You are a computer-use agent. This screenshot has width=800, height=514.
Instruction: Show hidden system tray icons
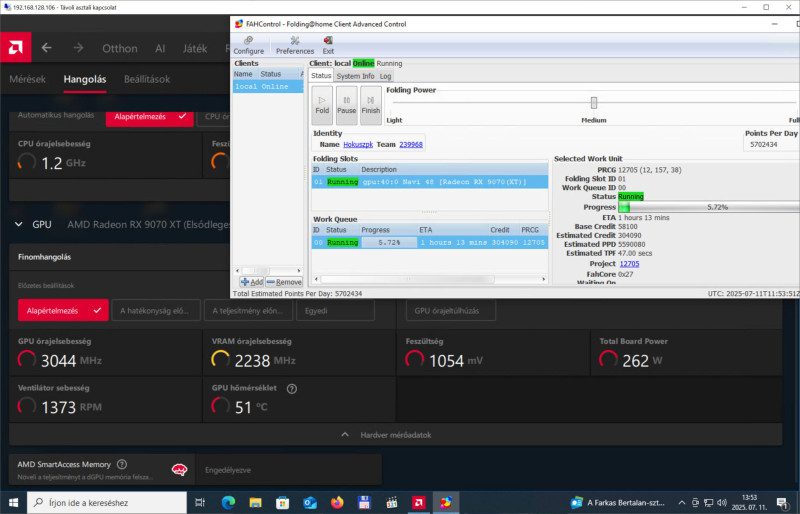[x=682, y=503]
